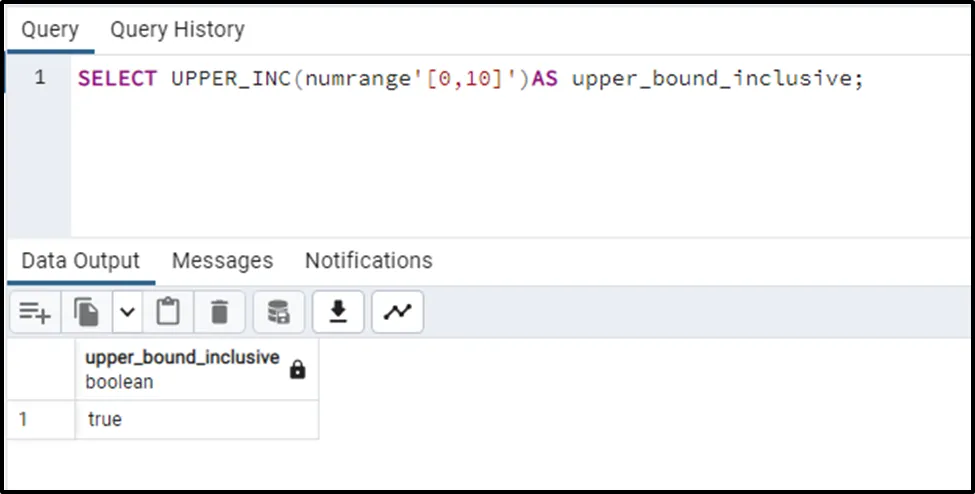The width and height of the screenshot is (975, 494).
Task: Open the copy options dropdown arrow
Action: [x=127, y=313]
